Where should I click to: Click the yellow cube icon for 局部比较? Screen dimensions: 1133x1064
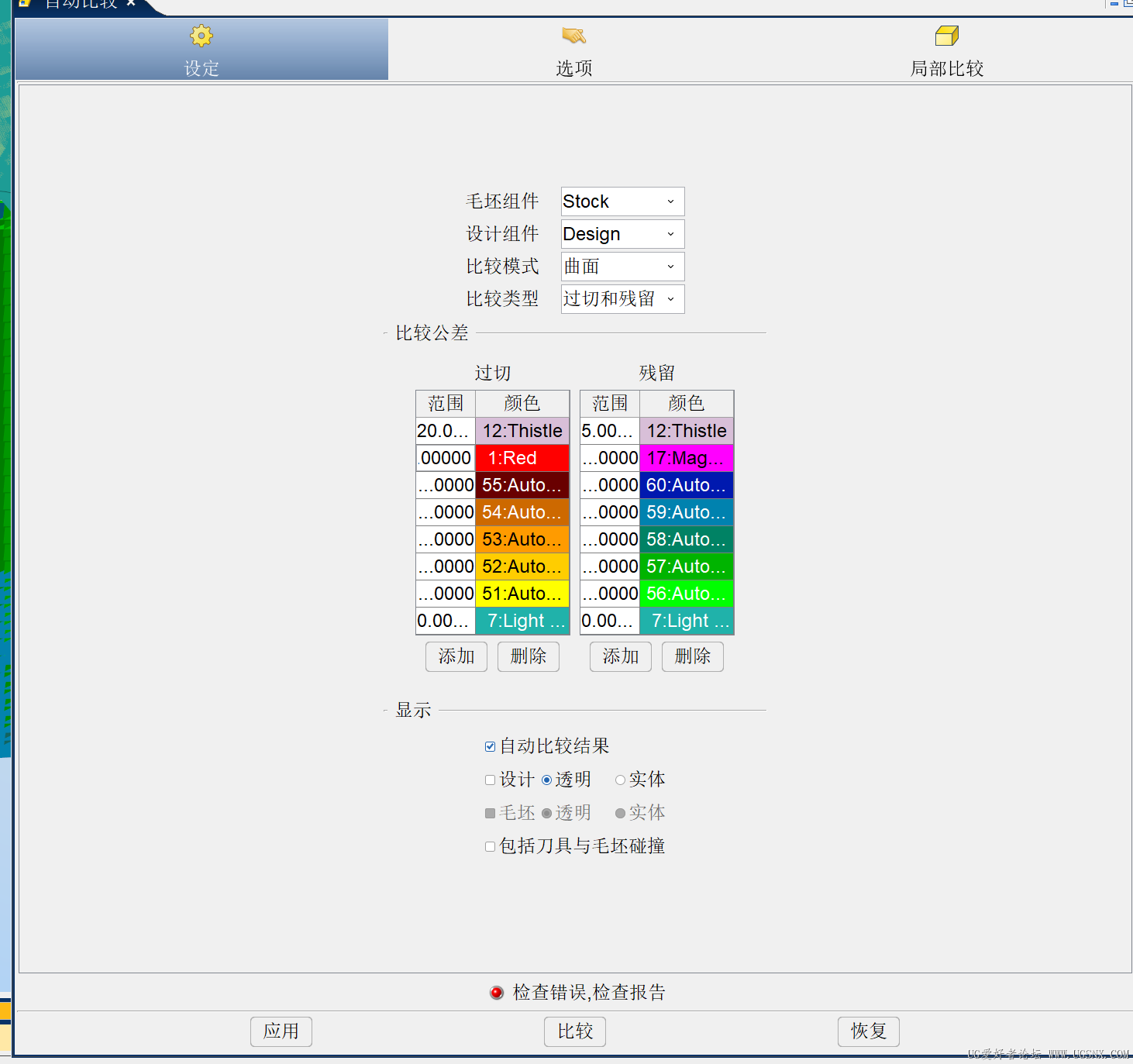coord(946,36)
